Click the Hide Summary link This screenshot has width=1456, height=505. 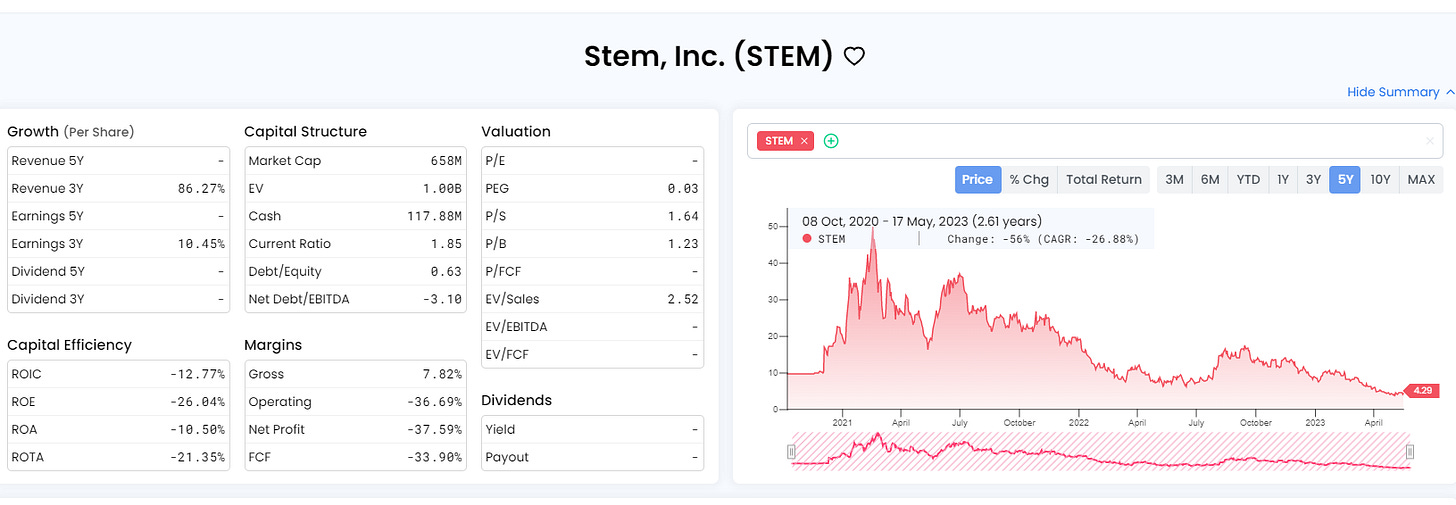click(x=1393, y=92)
